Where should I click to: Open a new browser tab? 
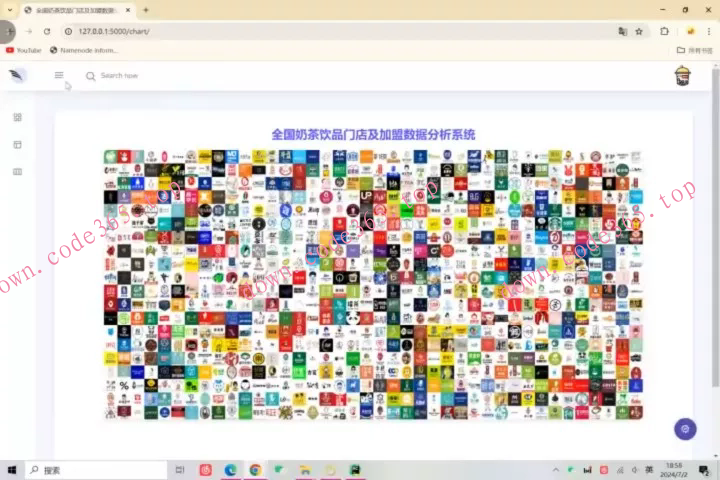pos(146,10)
